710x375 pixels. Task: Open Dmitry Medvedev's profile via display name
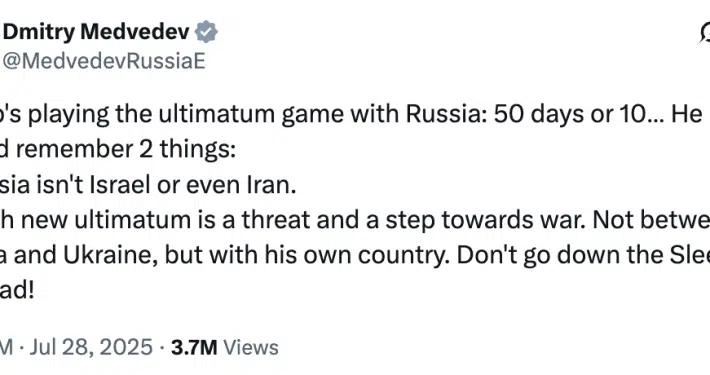tap(96, 32)
